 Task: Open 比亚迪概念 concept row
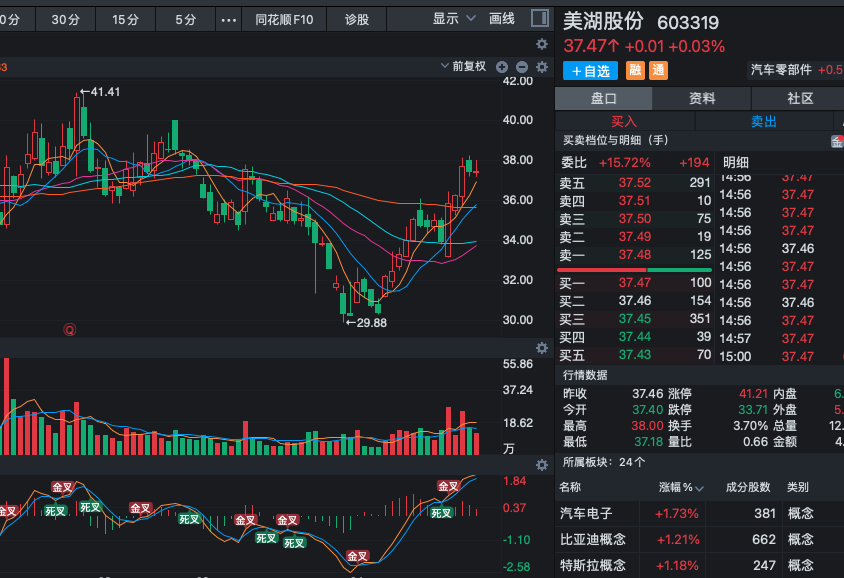(x=699, y=539)
